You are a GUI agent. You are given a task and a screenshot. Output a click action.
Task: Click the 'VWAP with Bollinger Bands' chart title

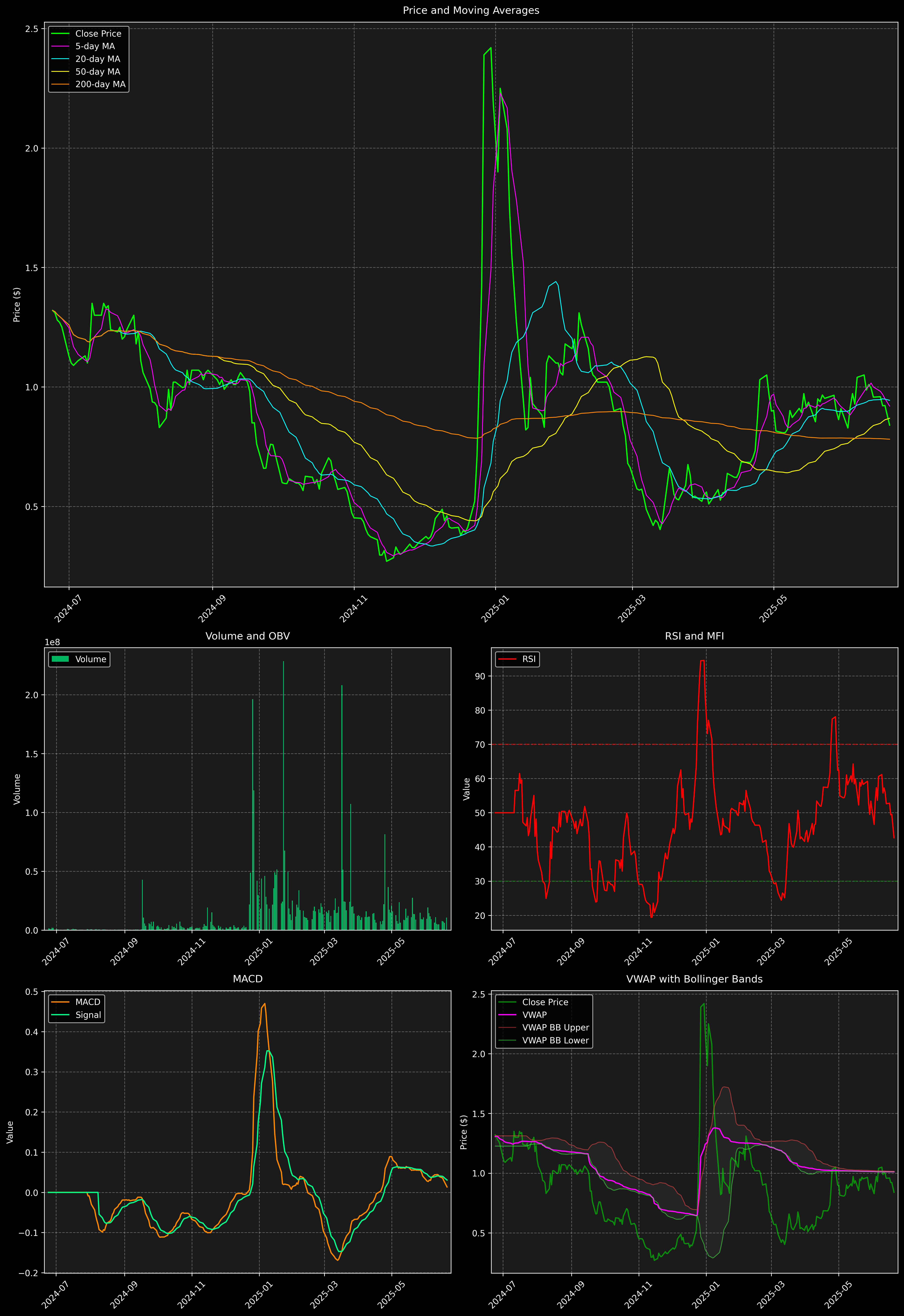pyautogui.click(x=694, y=979)
